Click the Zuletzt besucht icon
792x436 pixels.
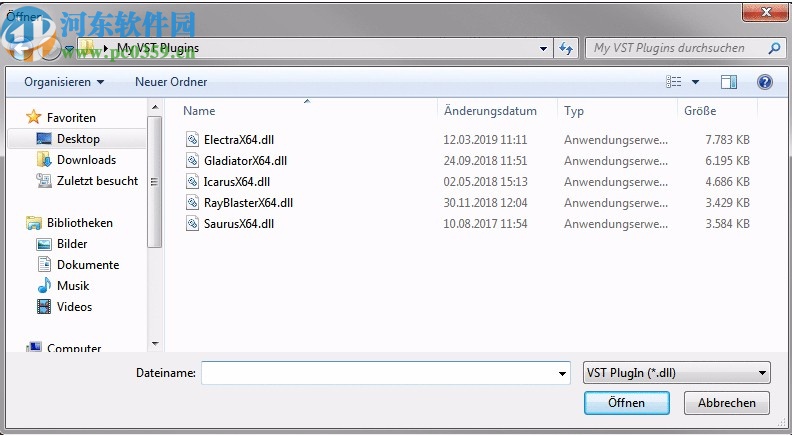click(44, 180)
